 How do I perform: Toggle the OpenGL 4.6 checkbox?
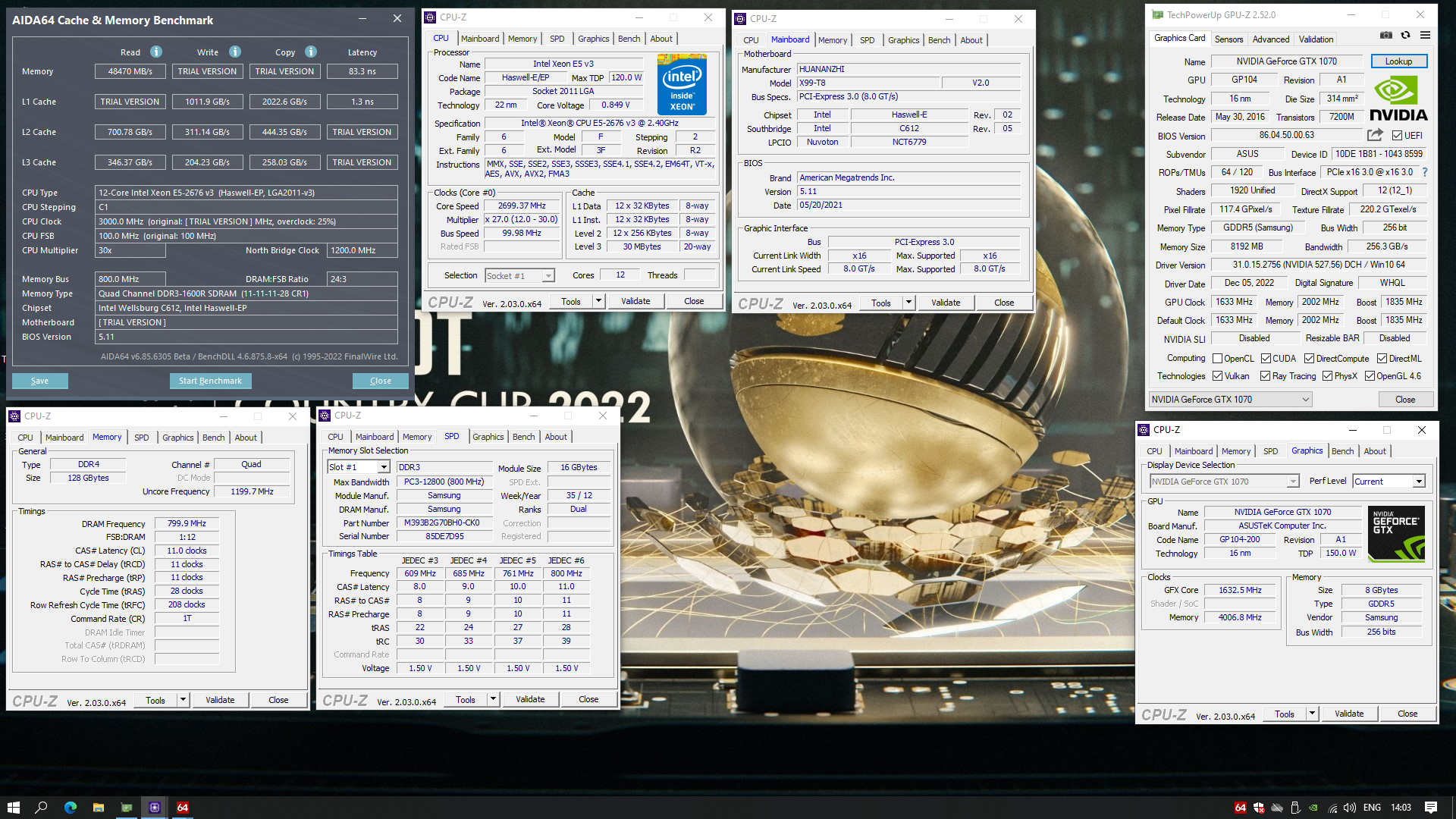tap(1370, 376)
